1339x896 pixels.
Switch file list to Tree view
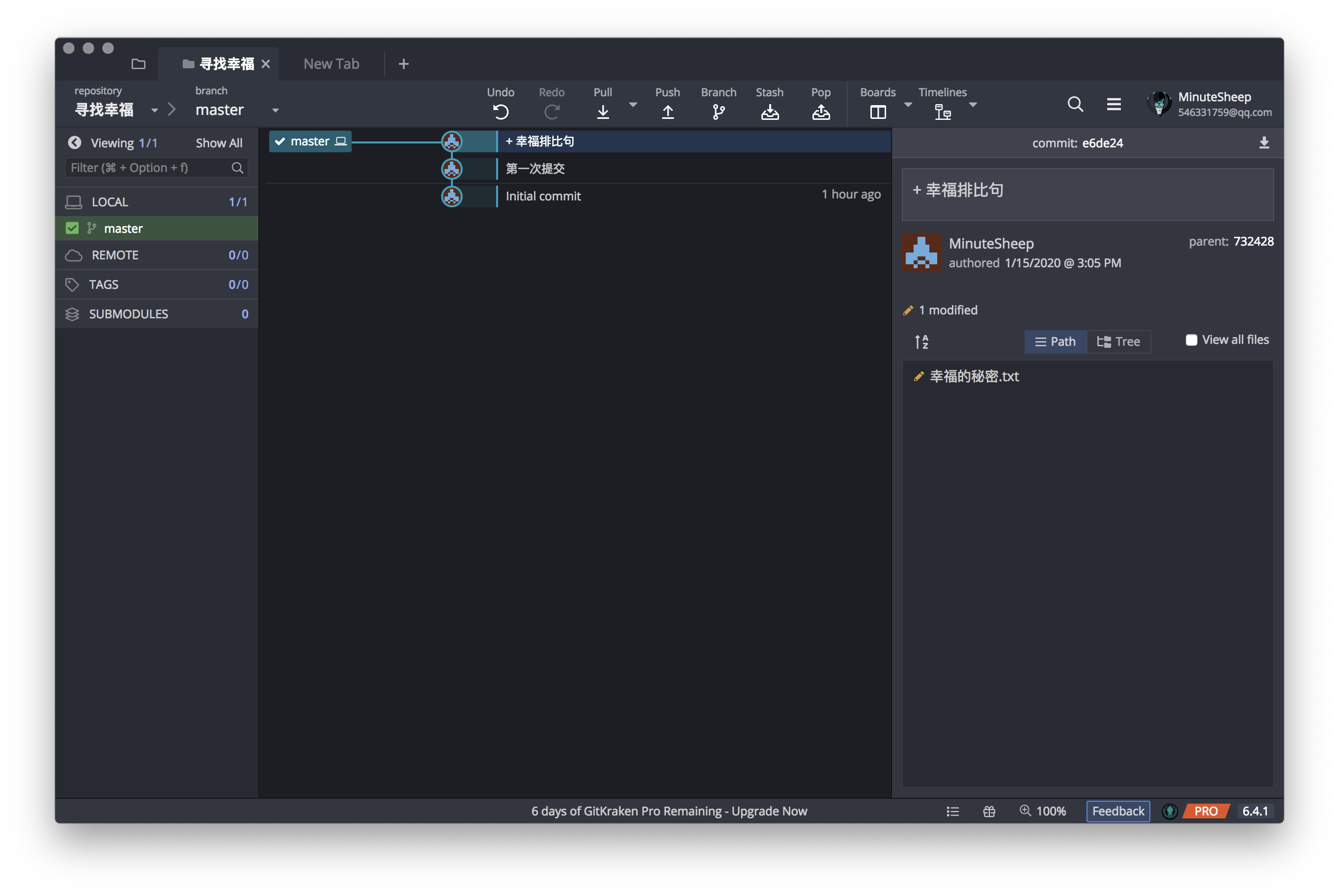click(x=1118, y=342)
